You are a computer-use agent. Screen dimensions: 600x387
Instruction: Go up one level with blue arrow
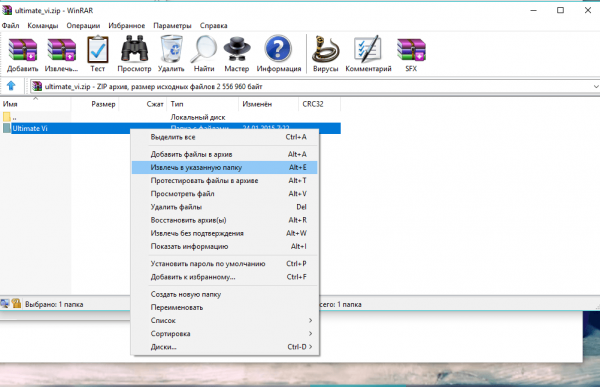[x=11, y=86]
